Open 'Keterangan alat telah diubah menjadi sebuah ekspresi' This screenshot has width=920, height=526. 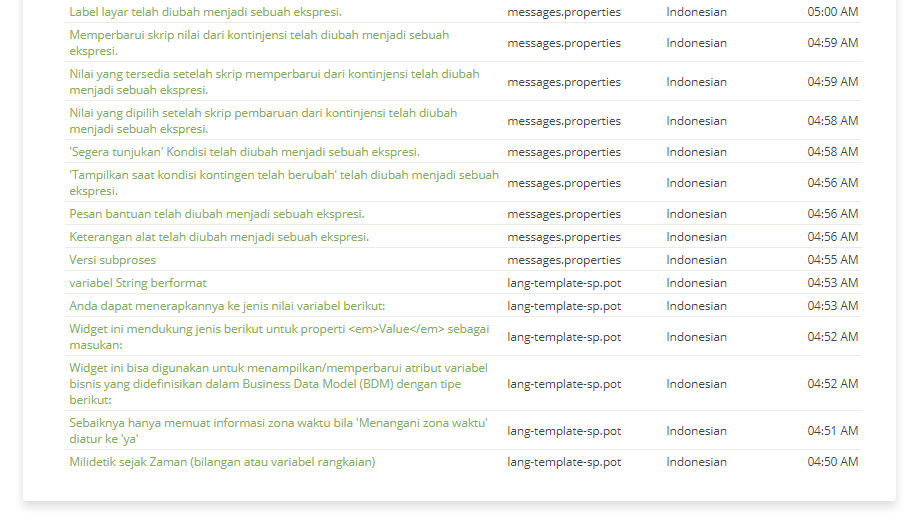pos(219,237)
